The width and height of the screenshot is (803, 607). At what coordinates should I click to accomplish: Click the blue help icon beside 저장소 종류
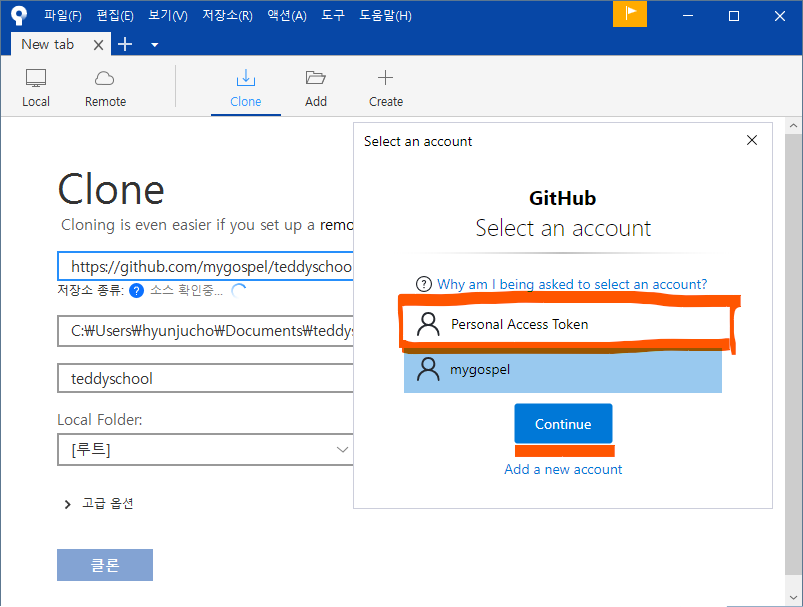(136, 290)
